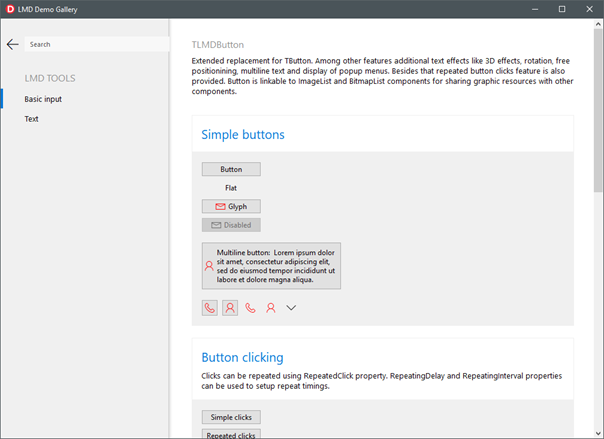Click the flat phone icon button
The width and height of the screenshot is (604, 439).
pyautogui.click(x=250, y=308)
